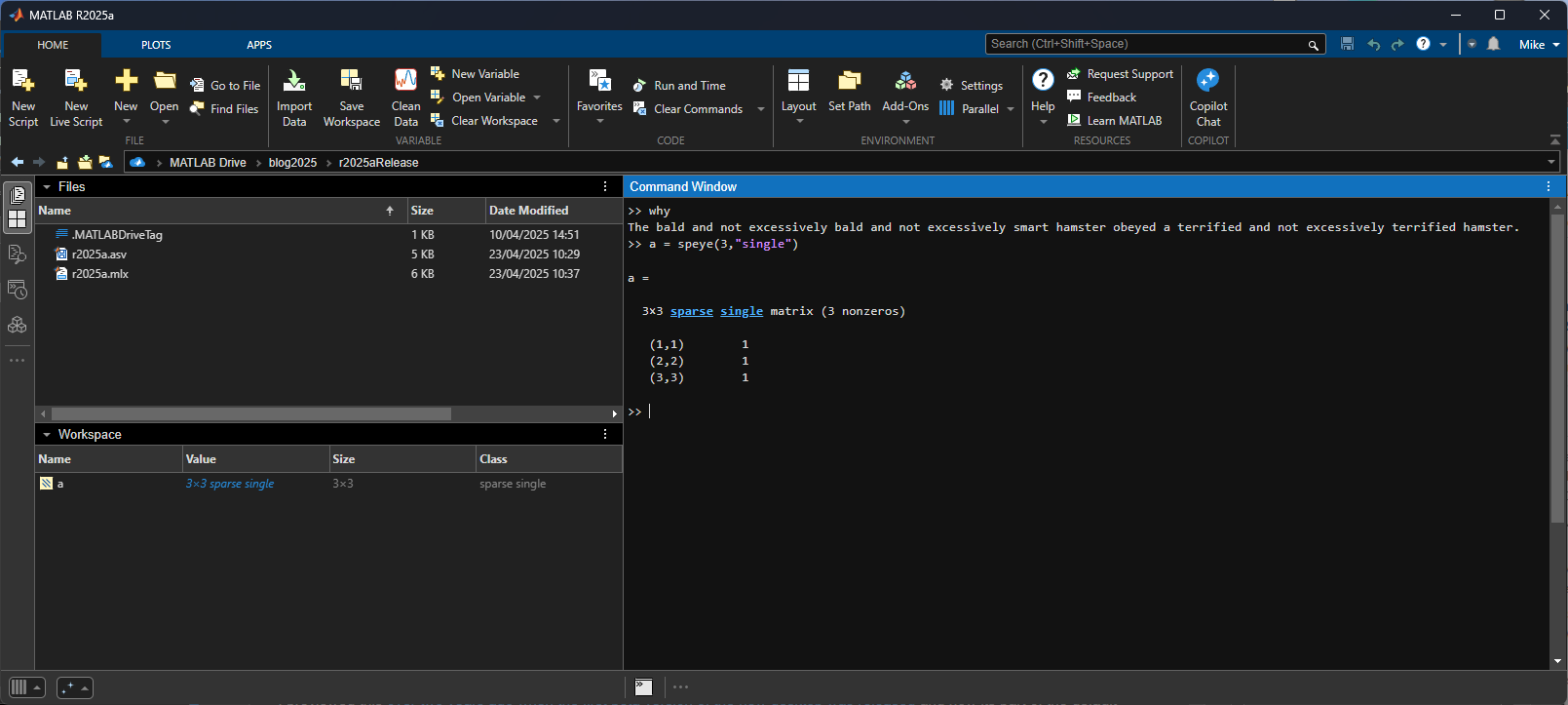This screenshot has height=705, width=1568.
Task: Click the Request Support button
Action: [x=1120, y=74]
